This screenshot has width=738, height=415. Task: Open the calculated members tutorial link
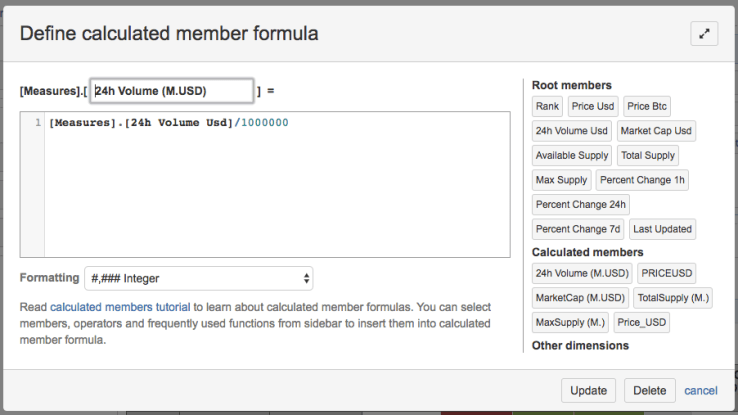pos(120,307)
